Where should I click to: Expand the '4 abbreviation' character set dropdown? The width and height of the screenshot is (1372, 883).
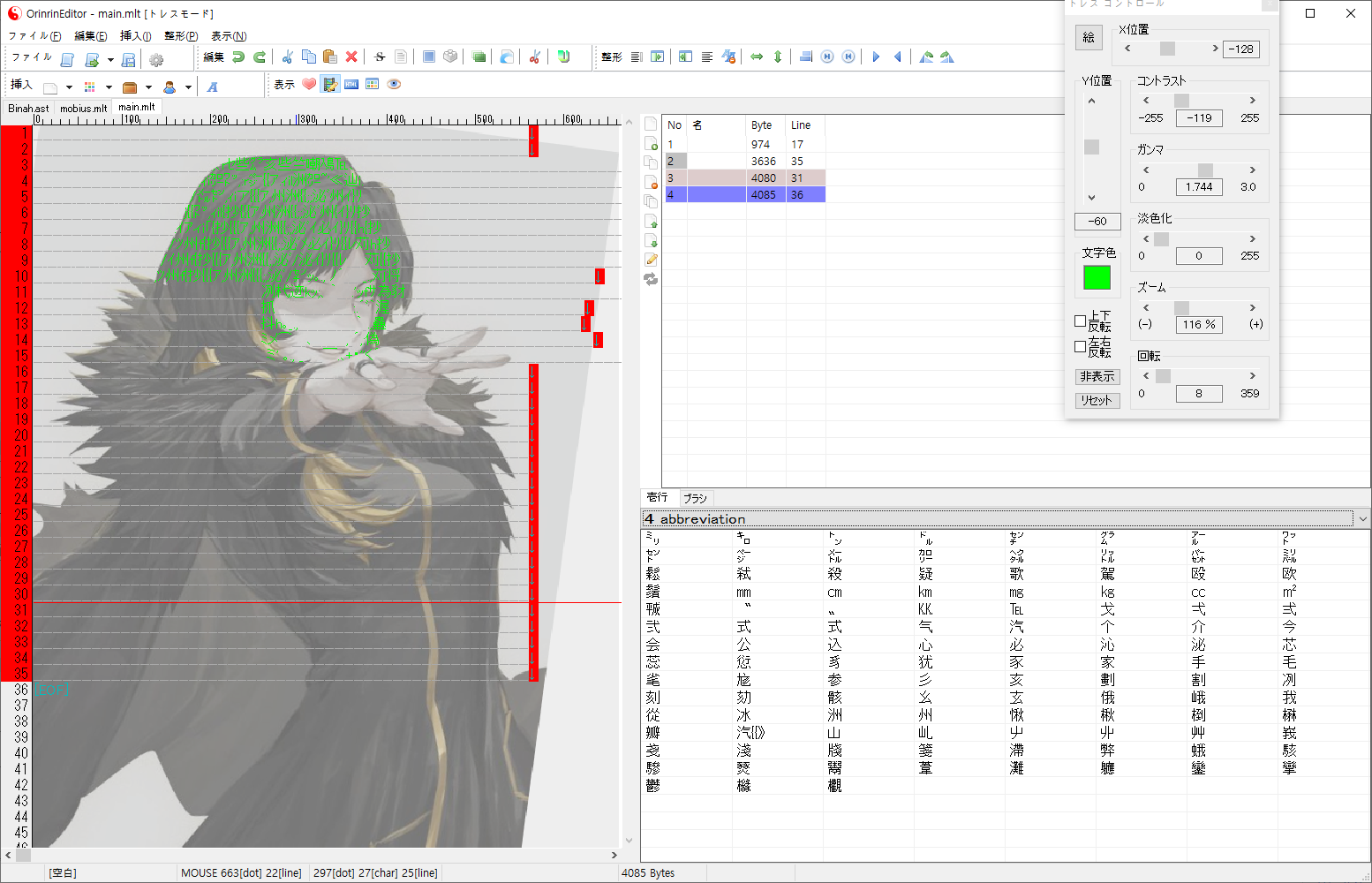1362,519
